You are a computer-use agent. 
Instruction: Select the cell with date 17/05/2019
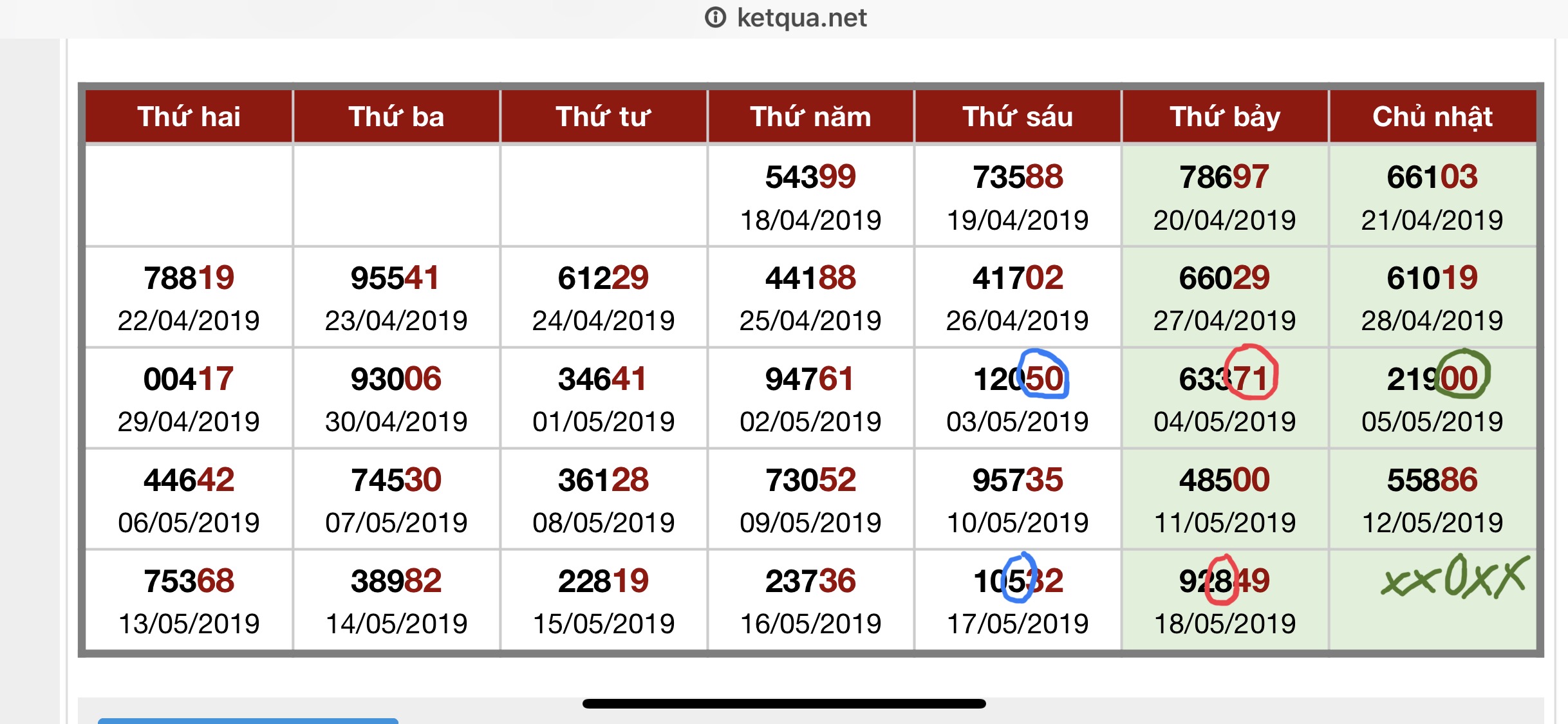tap(1018, 600)
